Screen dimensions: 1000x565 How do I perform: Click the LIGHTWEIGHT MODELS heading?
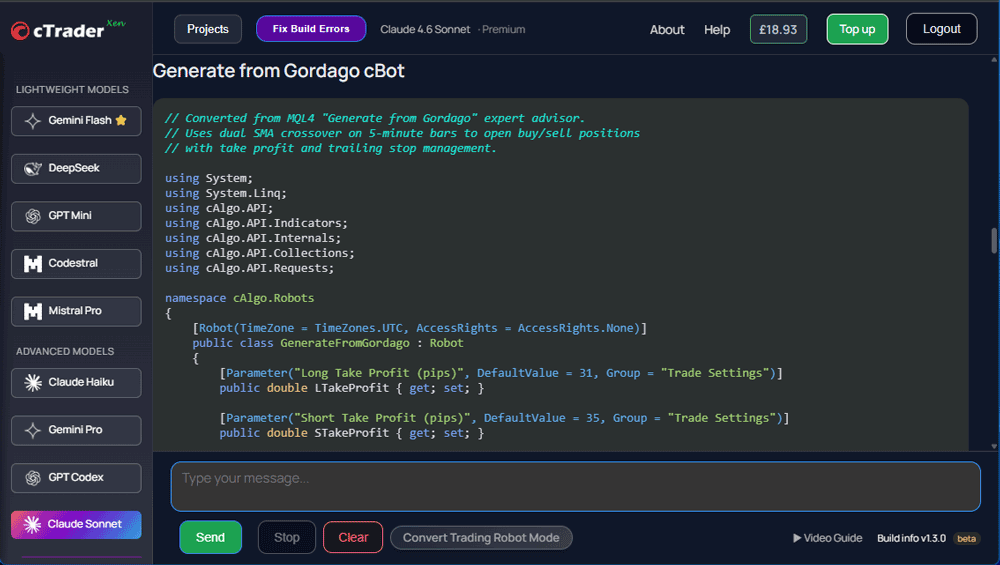[x=72, y=90]
